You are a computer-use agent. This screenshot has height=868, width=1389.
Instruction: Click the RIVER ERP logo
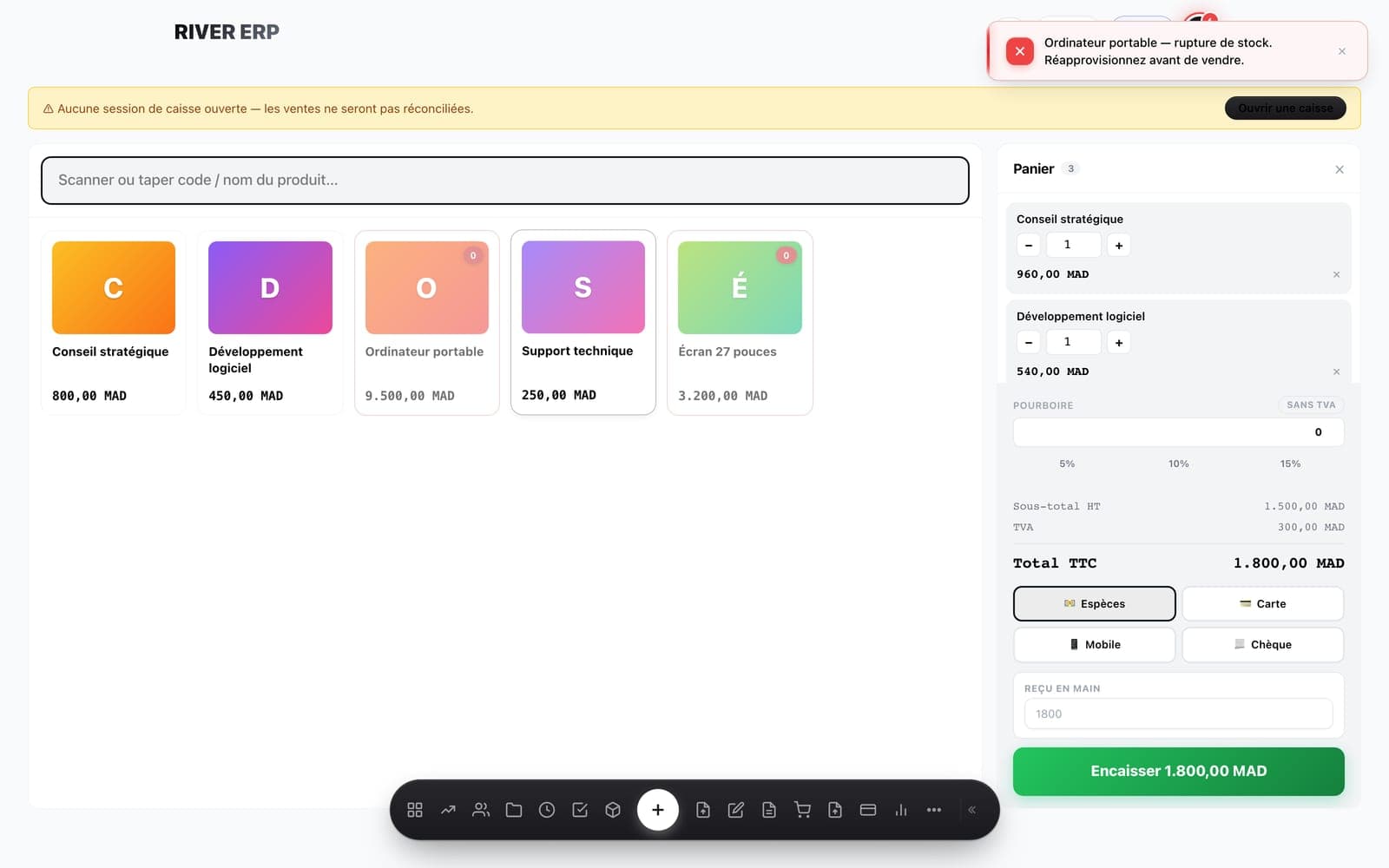click(x=227, y=32)
